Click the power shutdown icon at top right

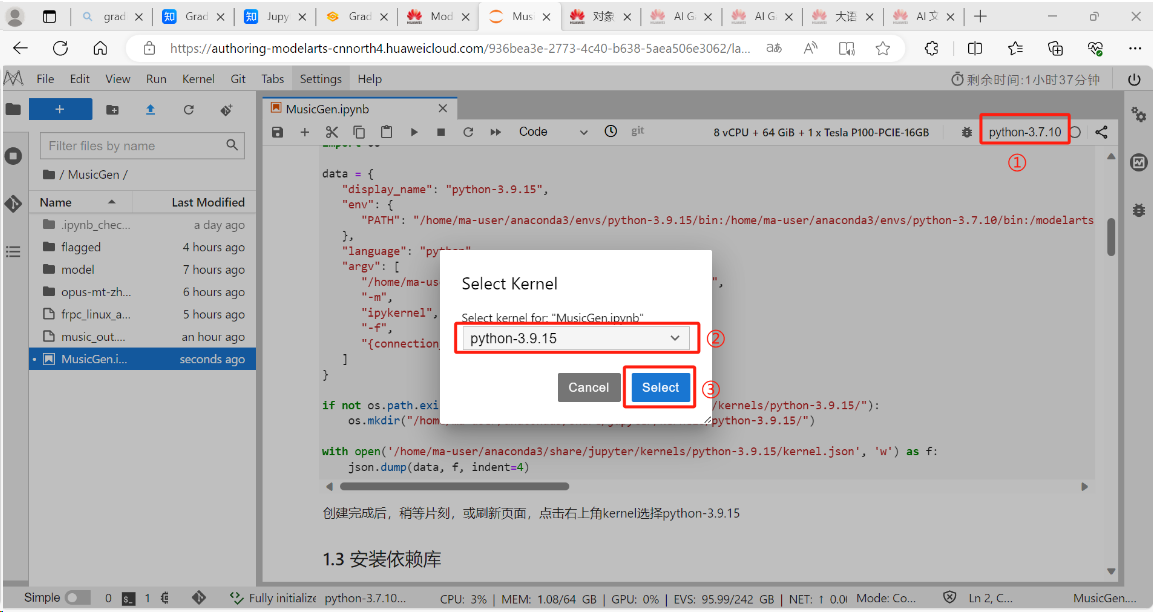pos(1134,79)
